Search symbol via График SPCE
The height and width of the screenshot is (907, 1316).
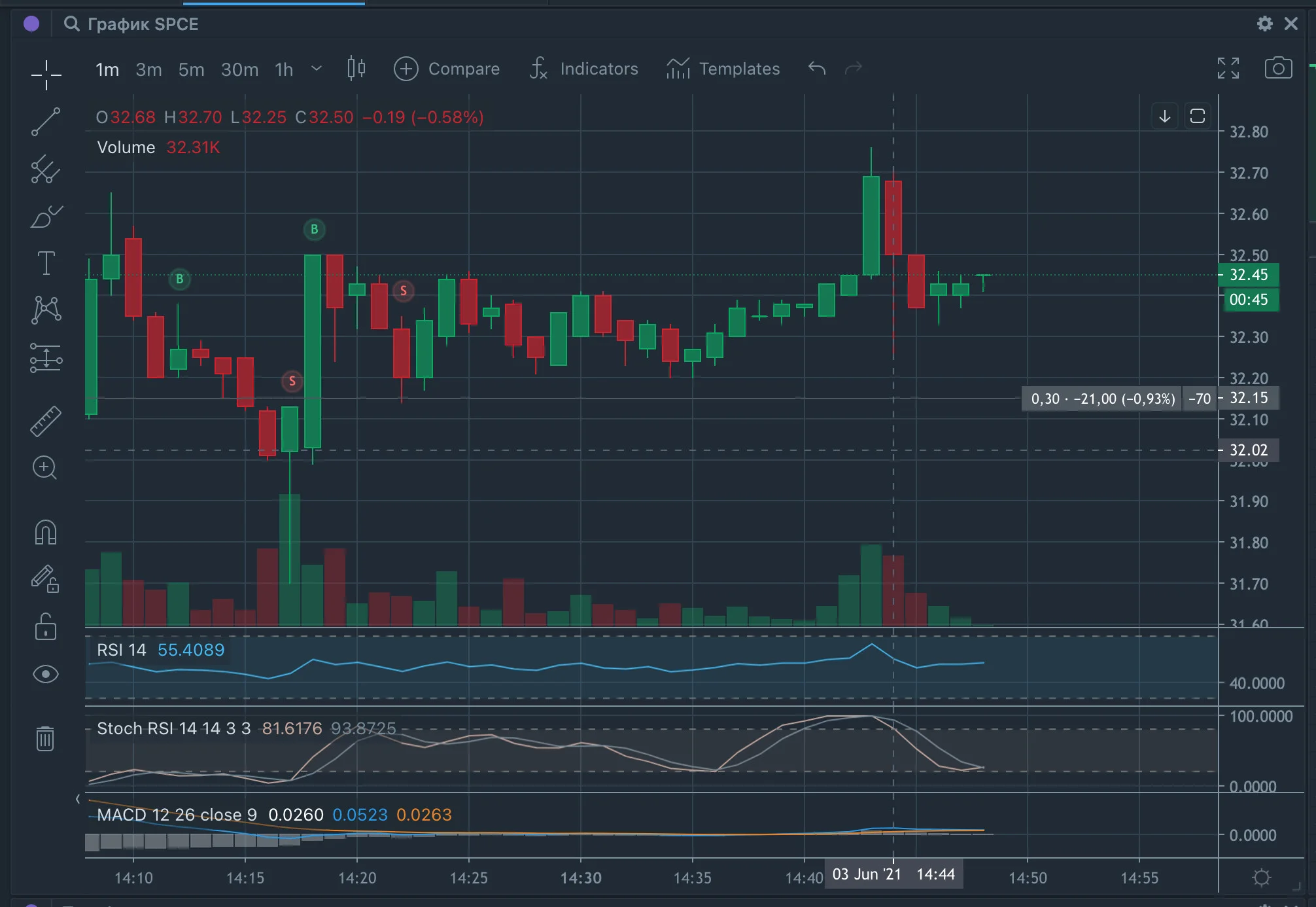tap(131, 24)
